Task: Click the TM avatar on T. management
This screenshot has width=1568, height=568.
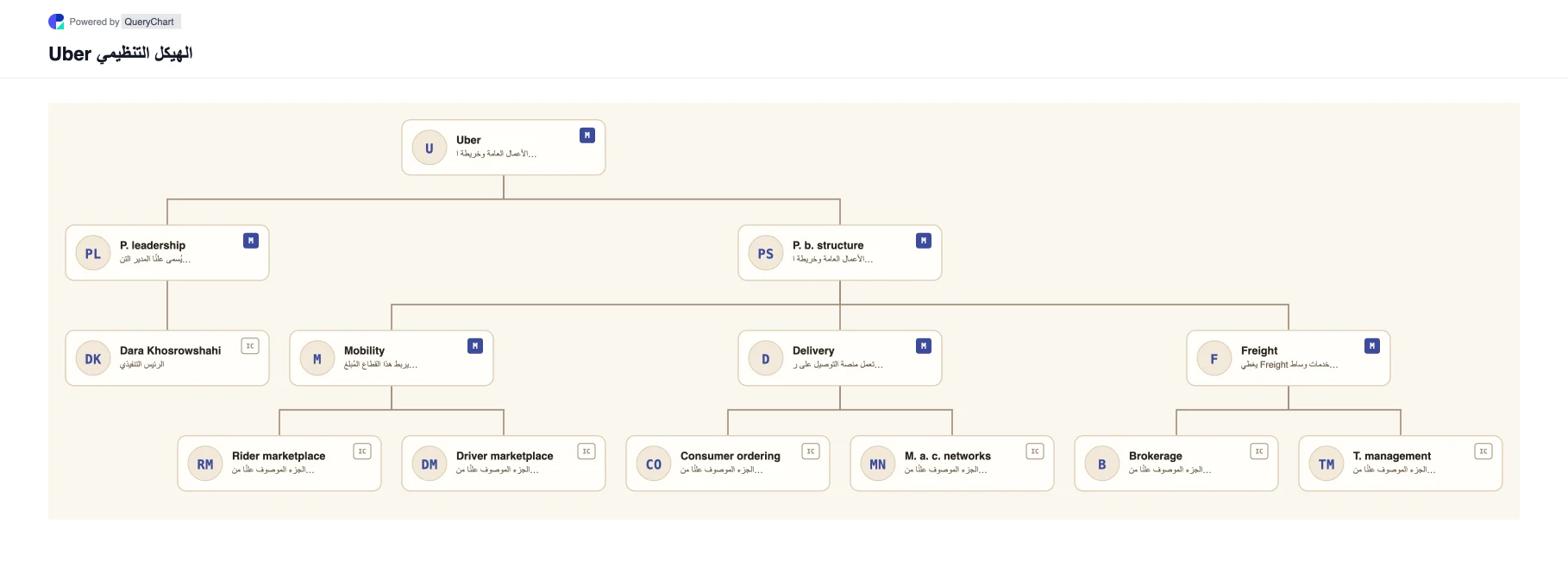Action: coord(1327,464)
